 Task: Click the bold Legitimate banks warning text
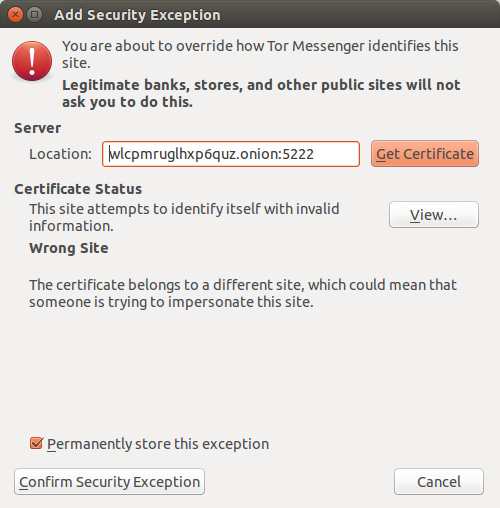[261, 93]
